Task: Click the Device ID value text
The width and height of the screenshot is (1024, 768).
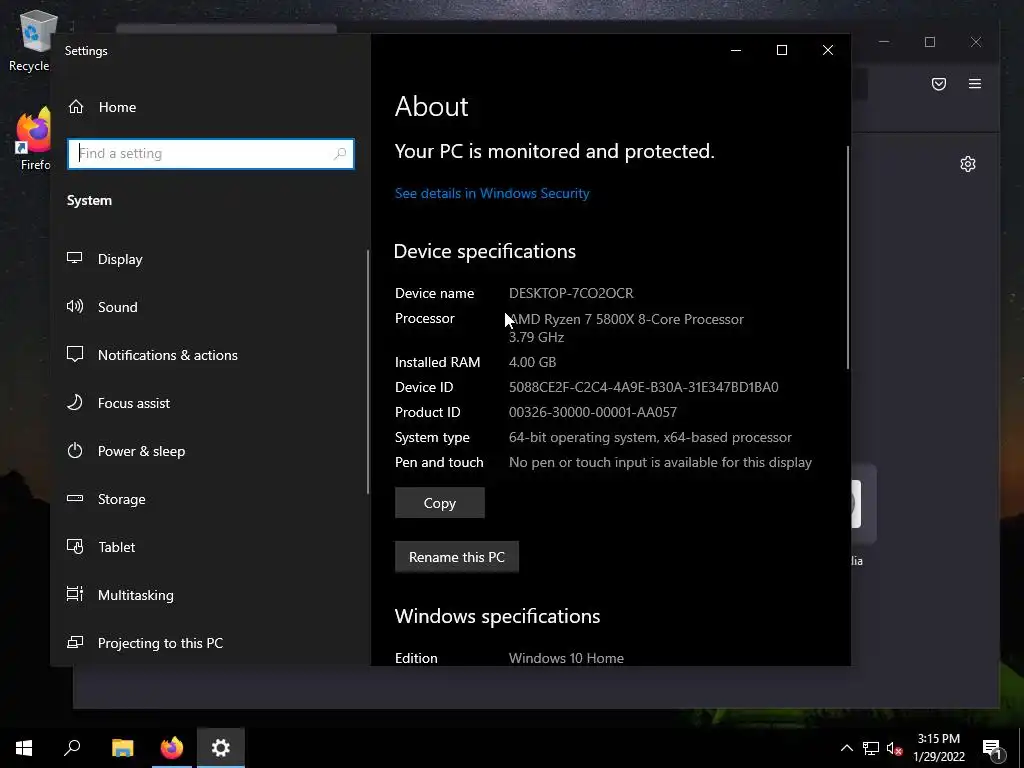Action: [643, 387]
